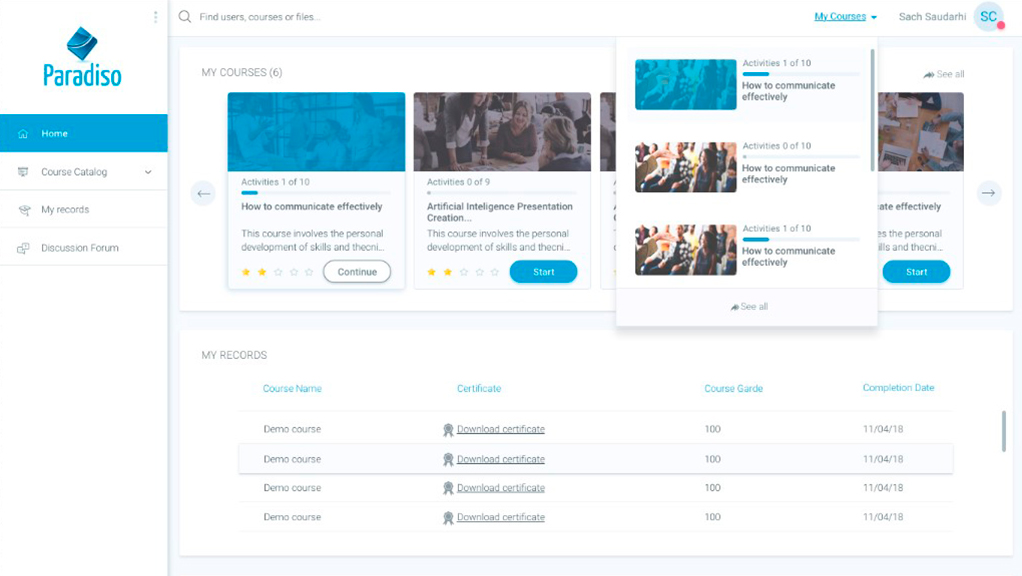1022x576 pixels.
Task: Click certificate ribbon icon in second Demo course row
Action: coord(448,459)
